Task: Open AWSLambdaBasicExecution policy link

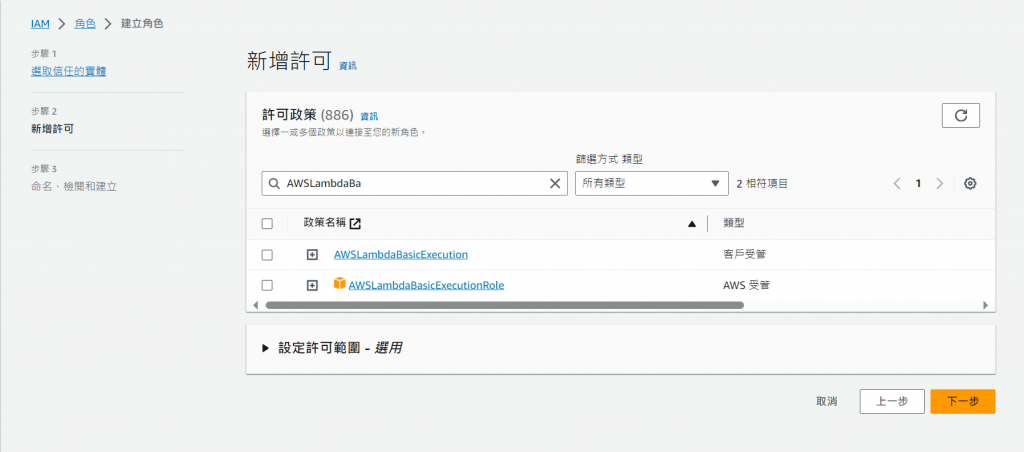Action: [x=401, y=255]
